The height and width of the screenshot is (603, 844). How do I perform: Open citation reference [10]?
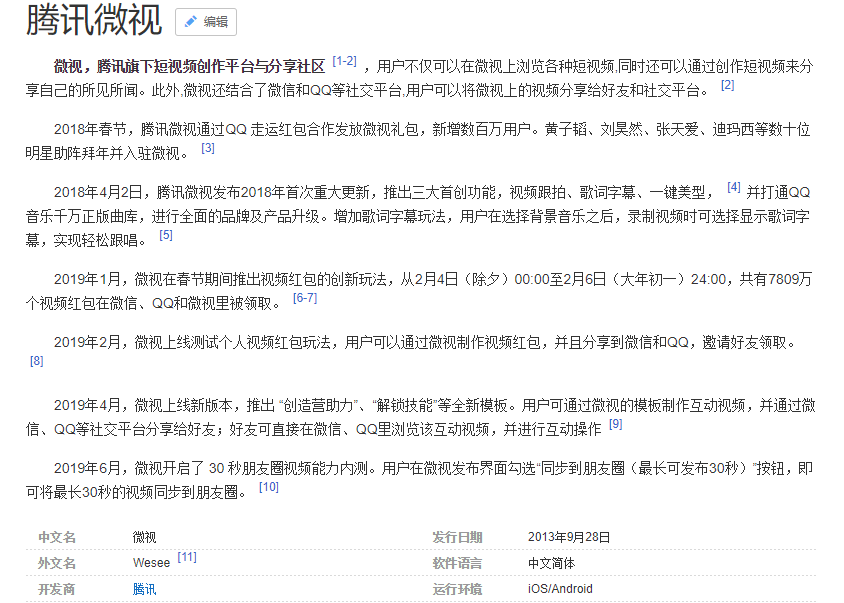pos(269,487)
